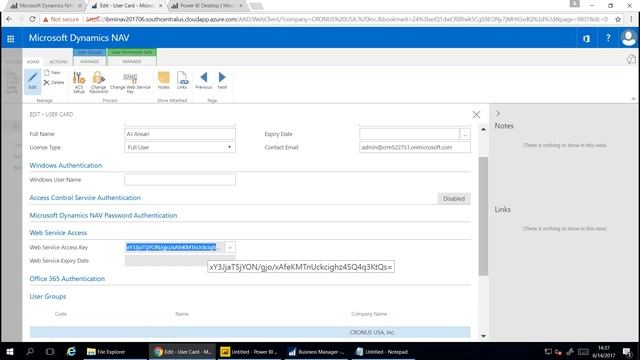Image resolution: width=640 pixels, height=360 pixels.
Task: Open User Permission Sets MANAGE tab
Action: 132,61
